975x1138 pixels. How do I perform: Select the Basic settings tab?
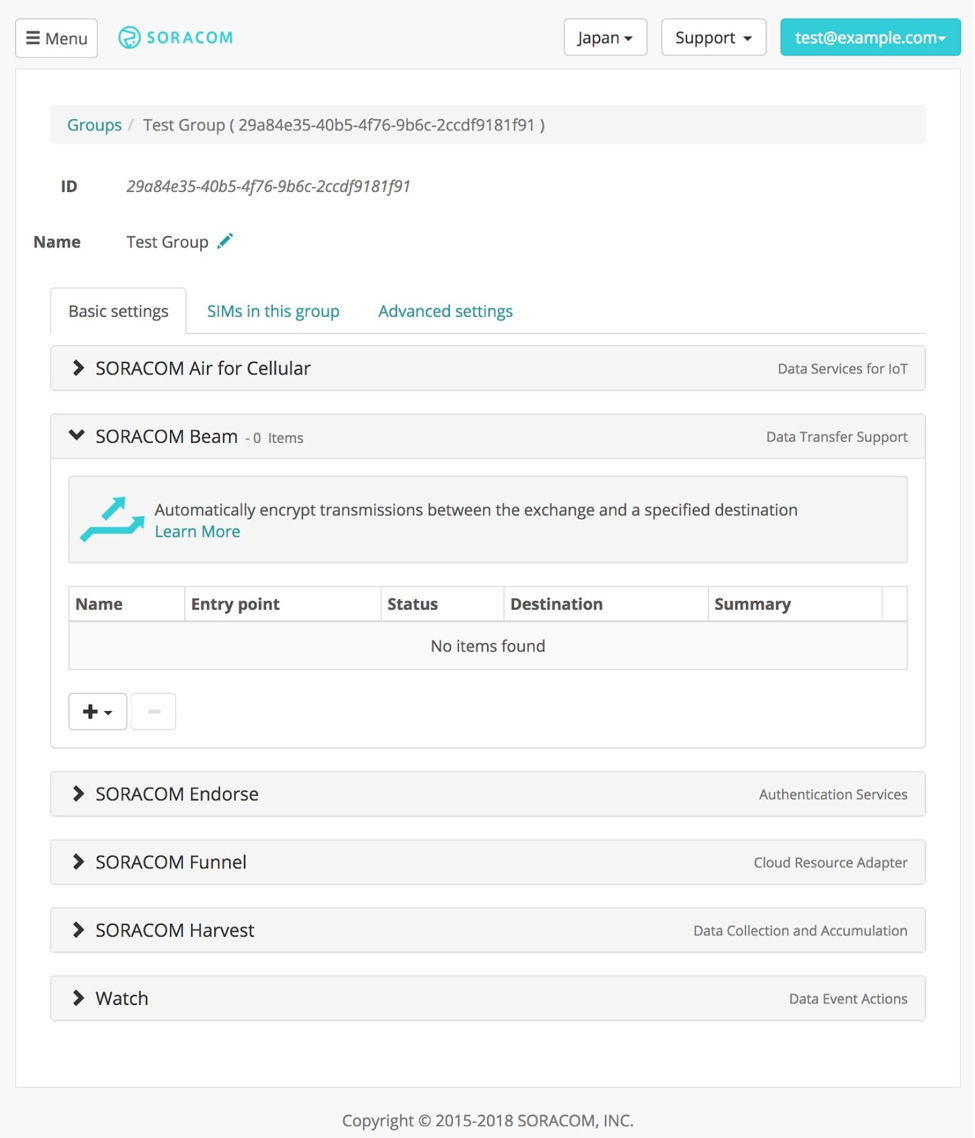click(118, 311)
